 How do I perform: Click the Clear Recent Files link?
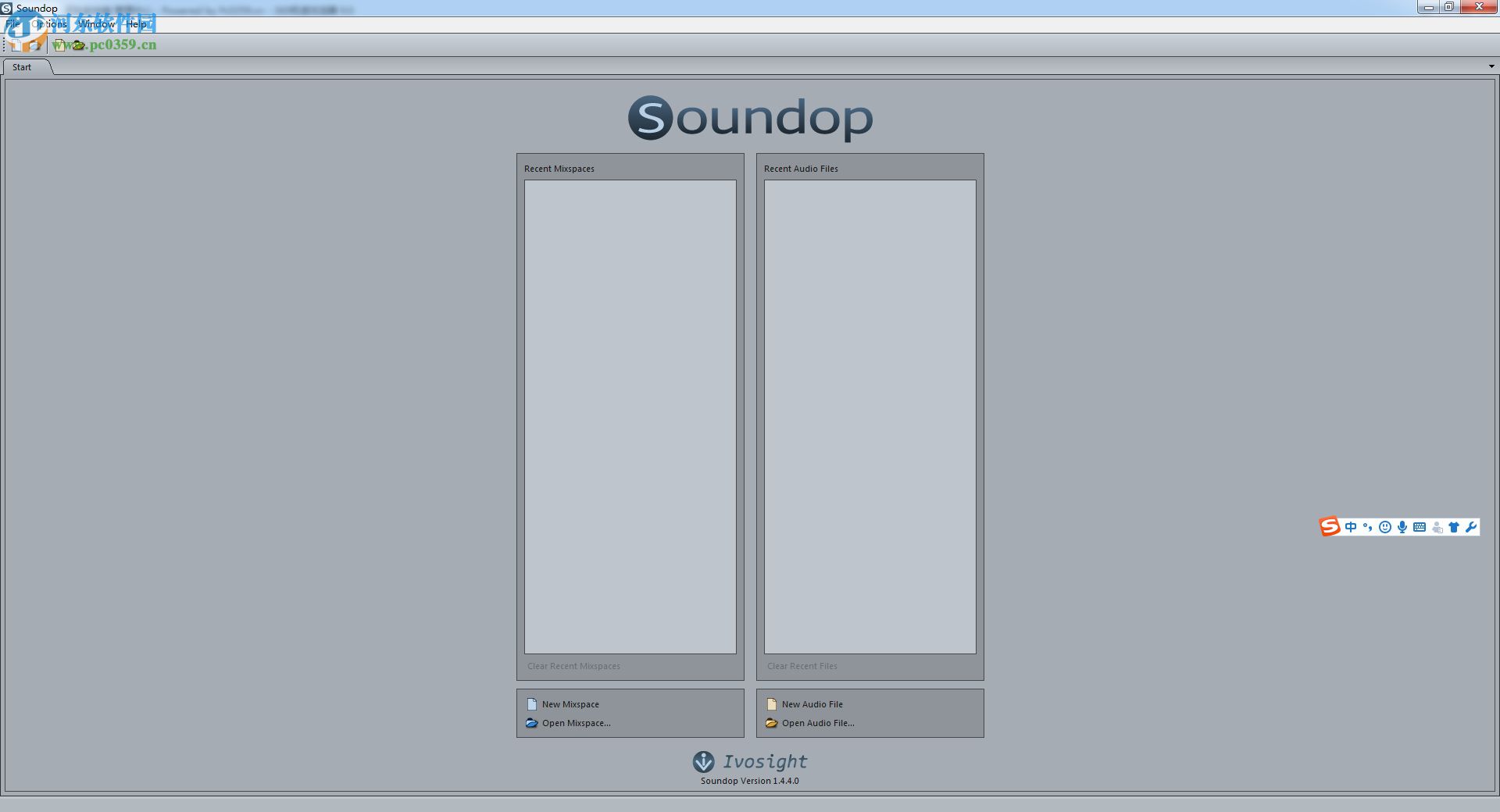(802, 666)
